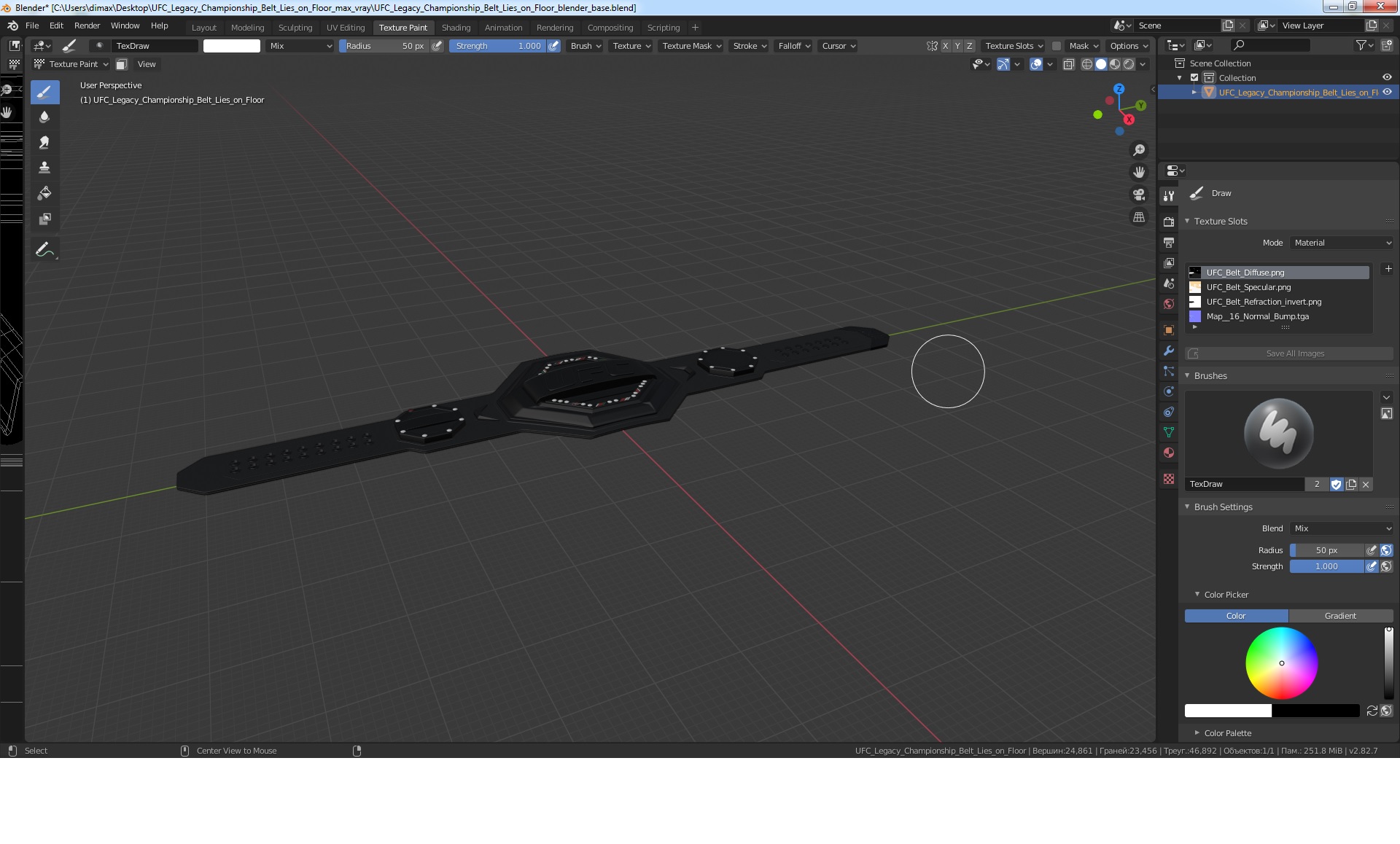
Task: Toggle radius pressure sensitivity in header
Action: (437, 46)
